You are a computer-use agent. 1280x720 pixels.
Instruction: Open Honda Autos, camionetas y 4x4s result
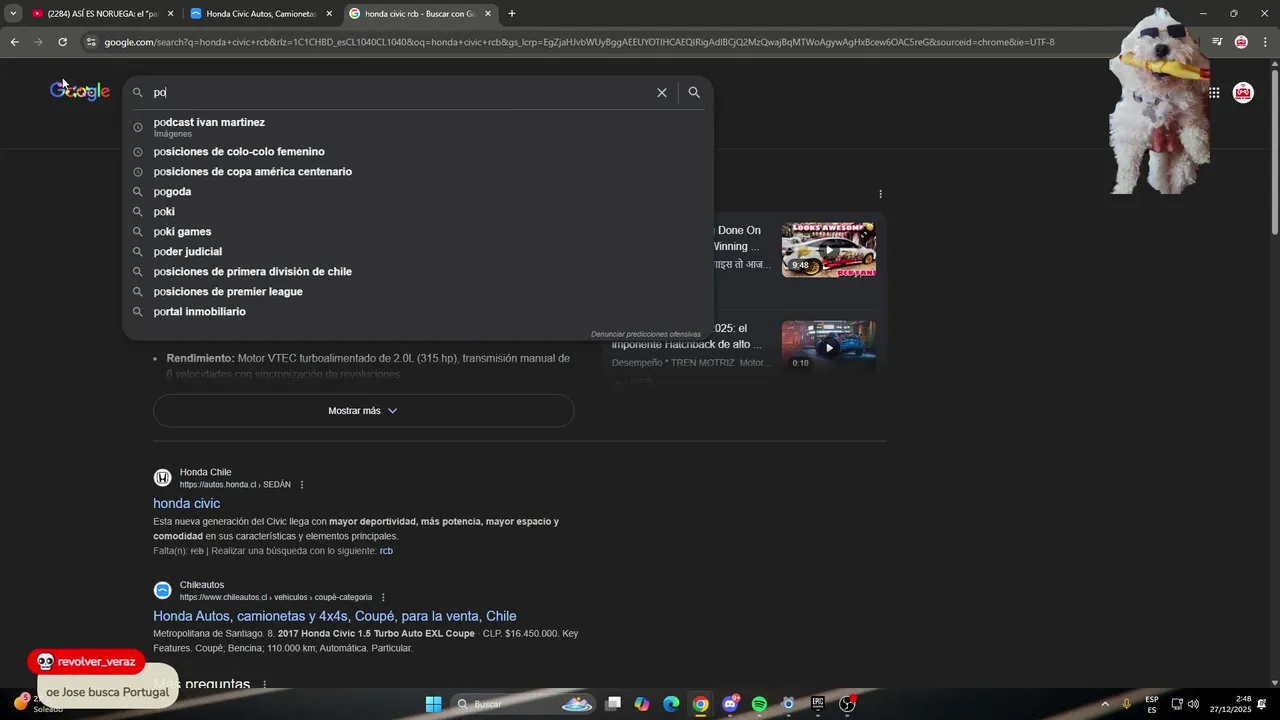pyautogui.click(x=335, y=616)
